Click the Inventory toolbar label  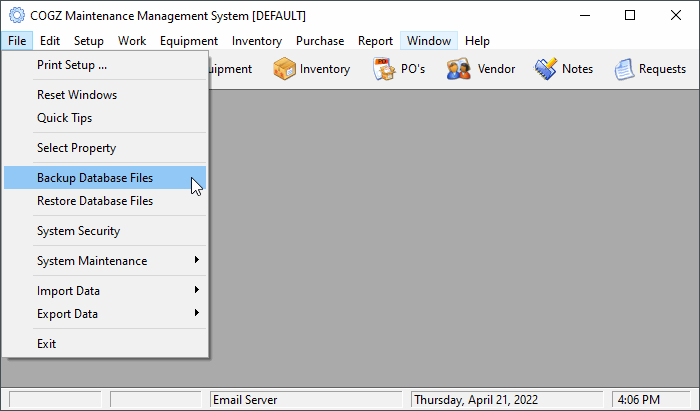coord(325,69)
